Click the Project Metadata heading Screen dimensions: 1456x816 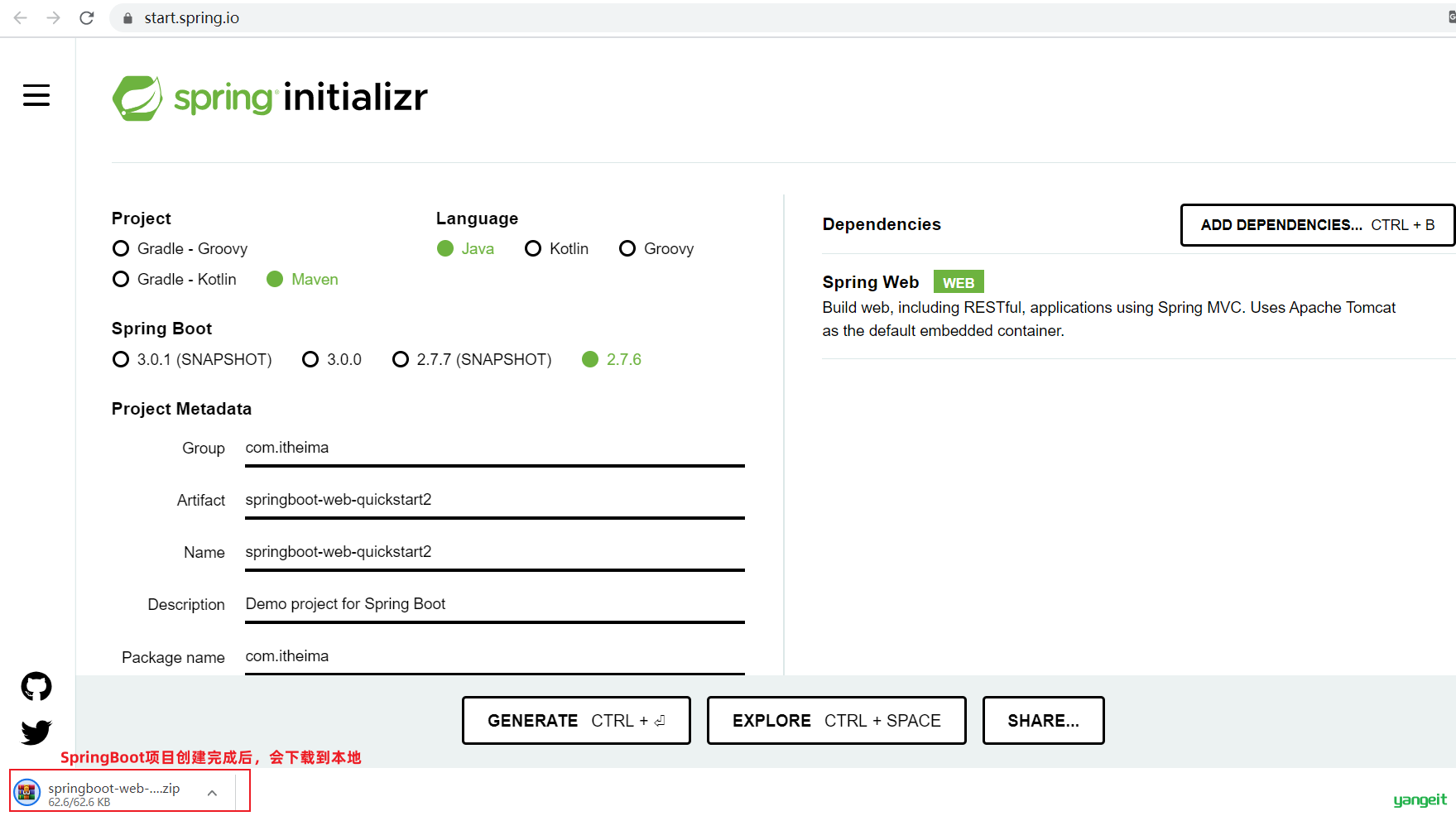pos(181,409)
